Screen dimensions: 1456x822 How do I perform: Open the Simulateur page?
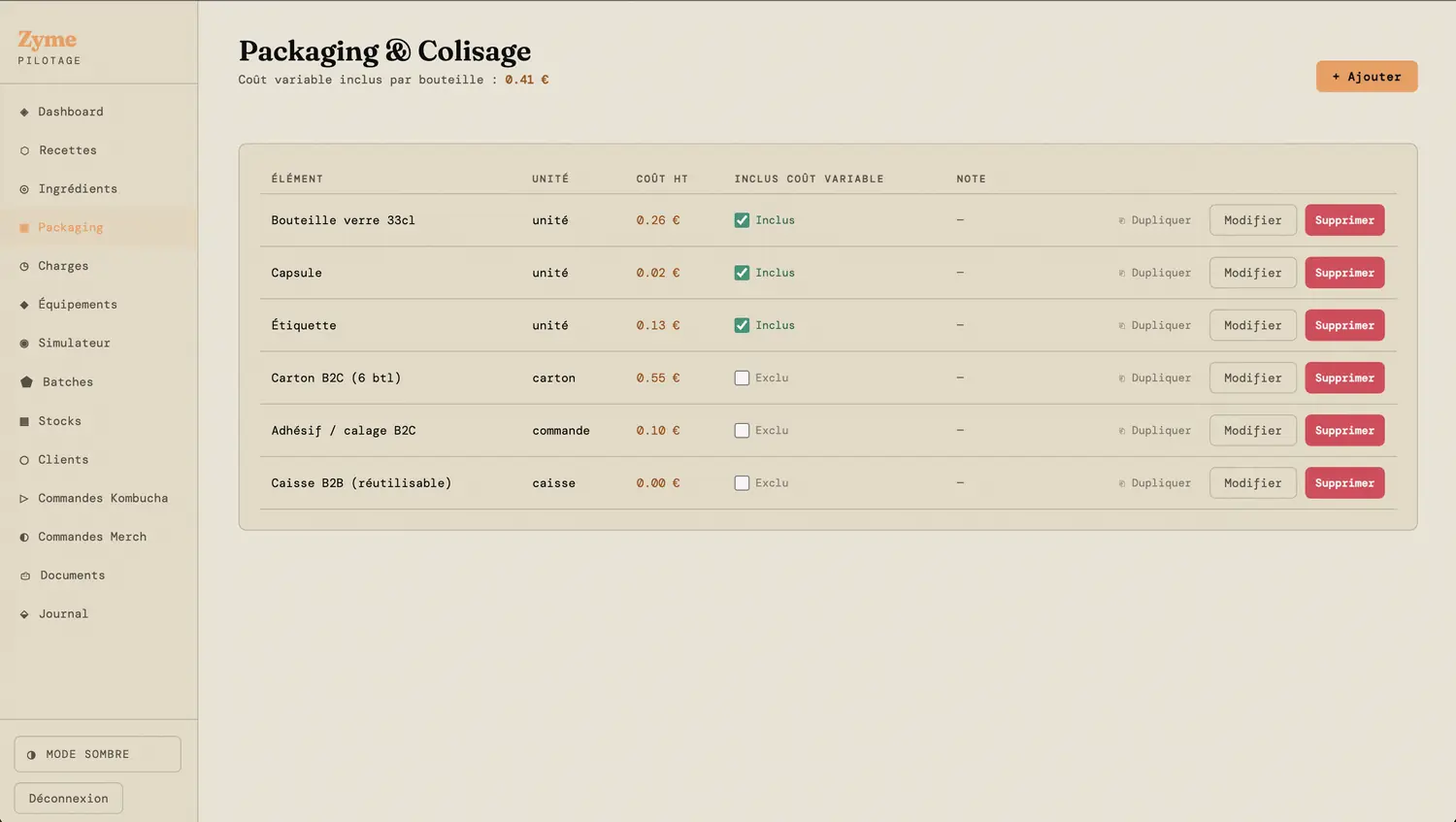pos(98,343)
